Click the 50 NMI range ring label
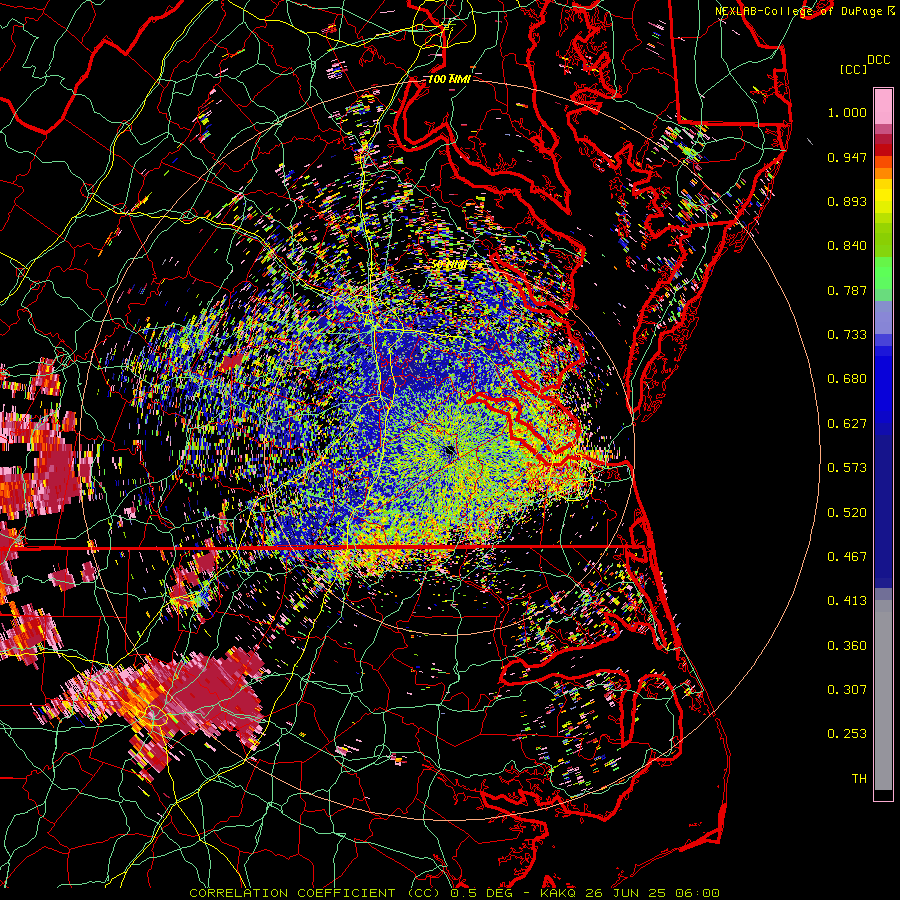Image resolution: width=900 pixels, height=900 pixels. coord(448,265)
